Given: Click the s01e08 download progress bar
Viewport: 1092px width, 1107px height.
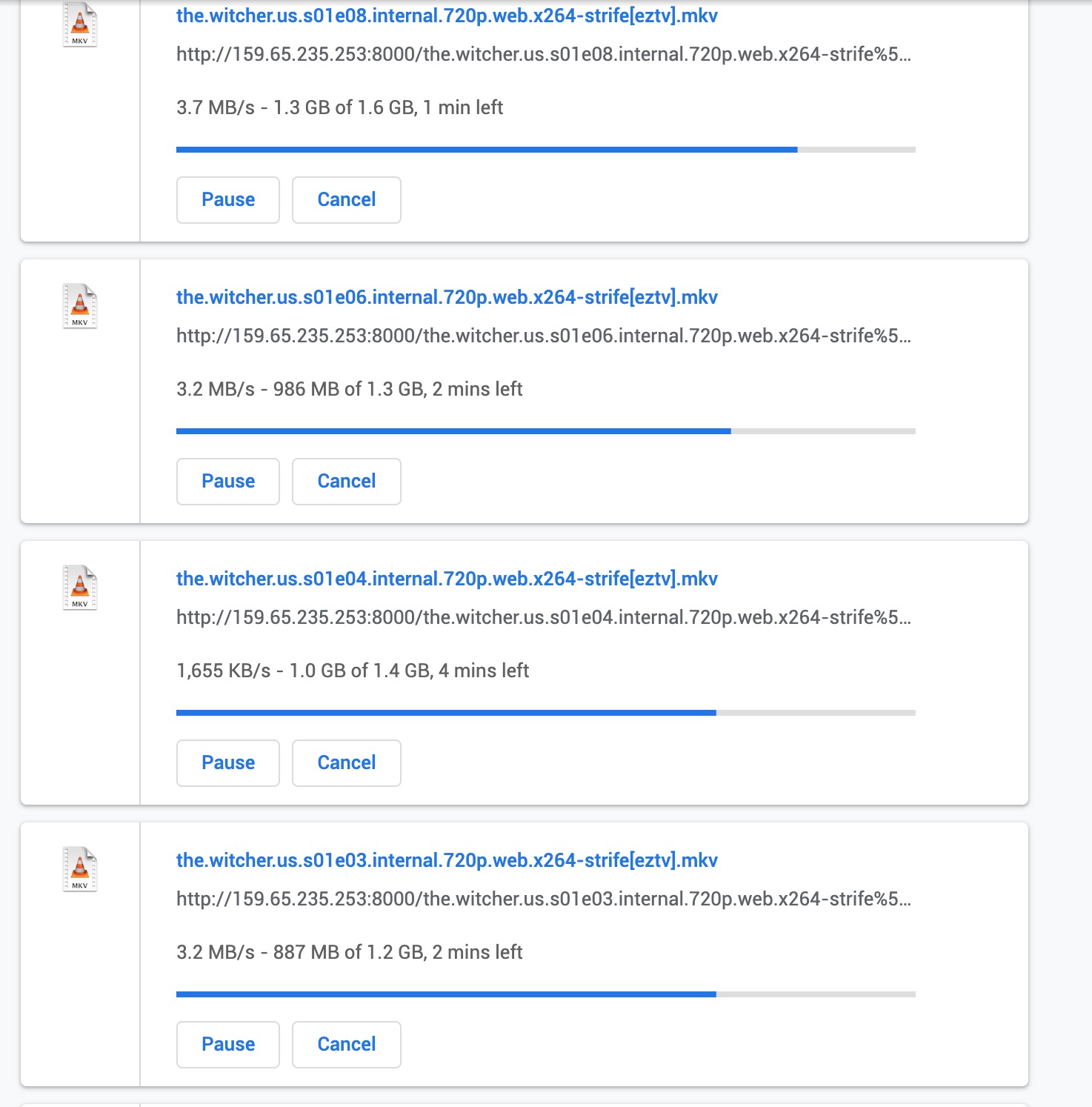Looking at the screenshot, I should (x=545, y=150).
